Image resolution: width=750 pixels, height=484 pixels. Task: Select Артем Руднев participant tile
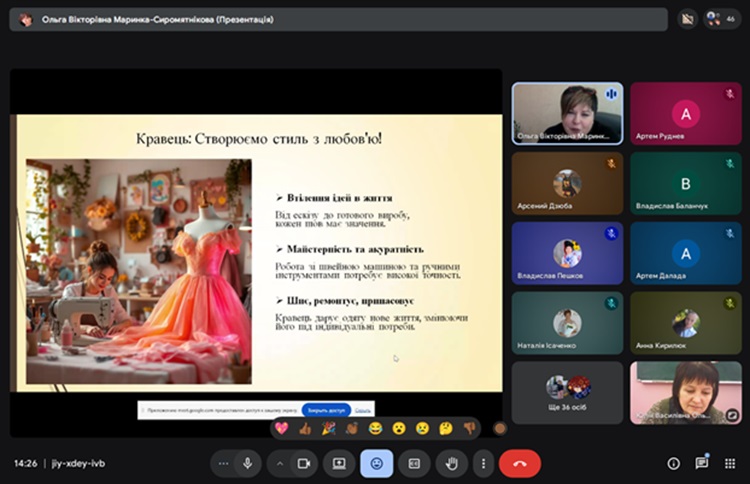pos(685,114)
